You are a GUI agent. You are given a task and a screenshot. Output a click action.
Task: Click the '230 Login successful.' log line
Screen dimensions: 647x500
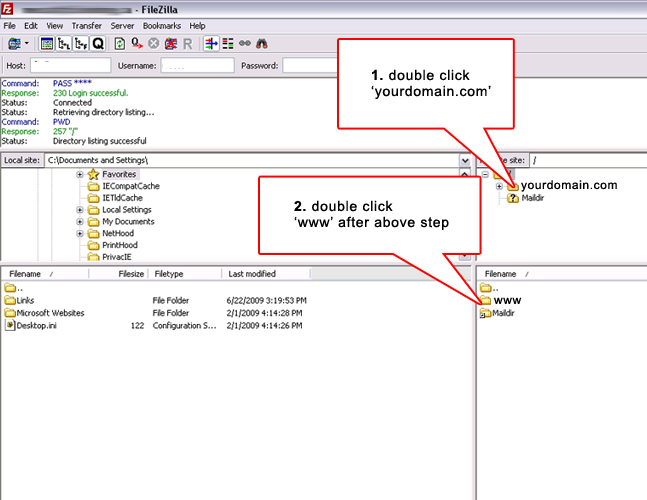tap(90, 93)
